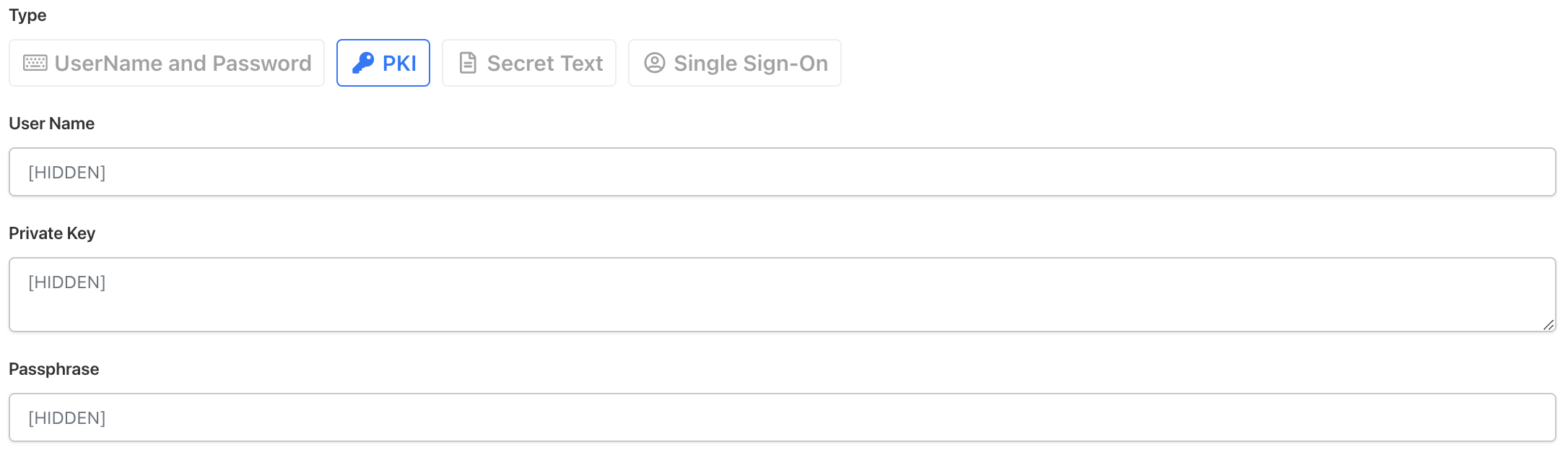
Task: Click the UserName and Password label text
Action: coord(183,64)
